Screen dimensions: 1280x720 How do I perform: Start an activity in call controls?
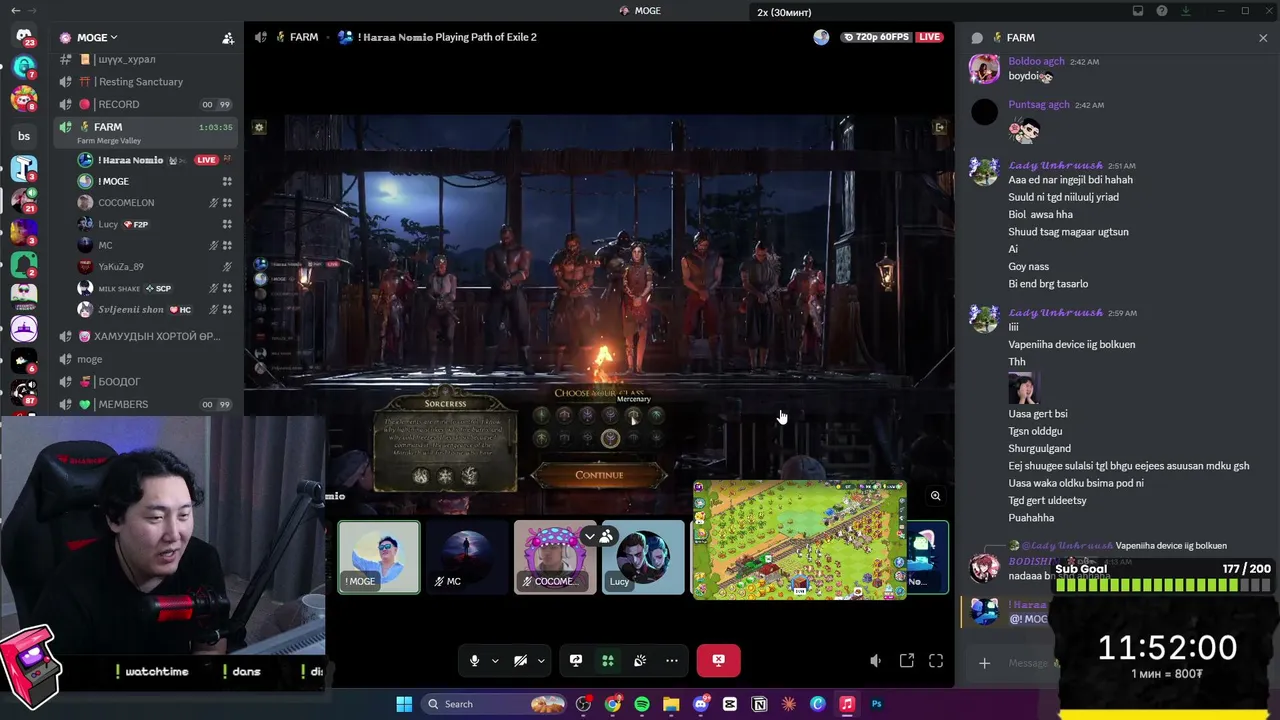click(x=607, y=660)
